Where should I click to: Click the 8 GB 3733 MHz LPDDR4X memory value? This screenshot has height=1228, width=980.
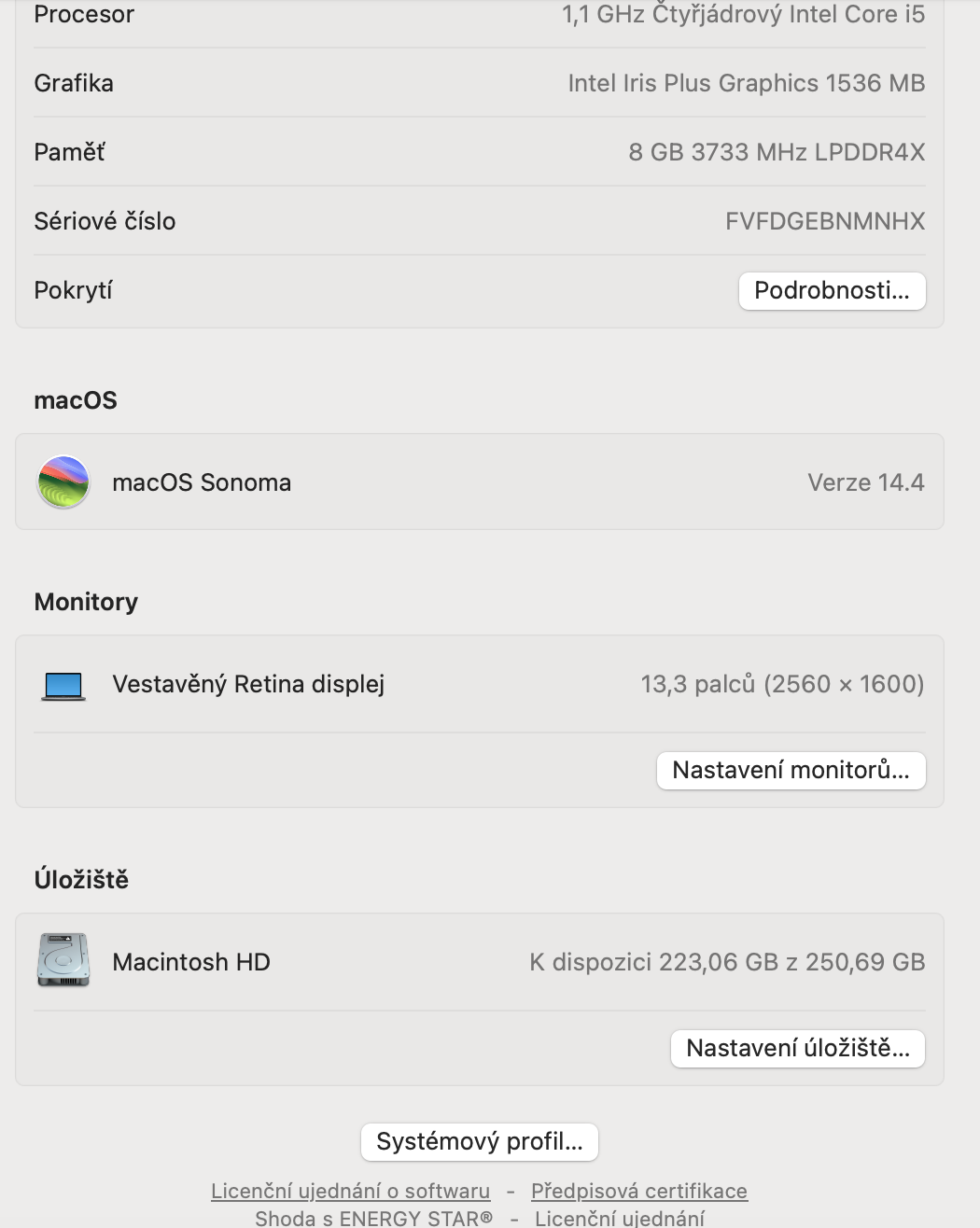[x=777, y=152]
